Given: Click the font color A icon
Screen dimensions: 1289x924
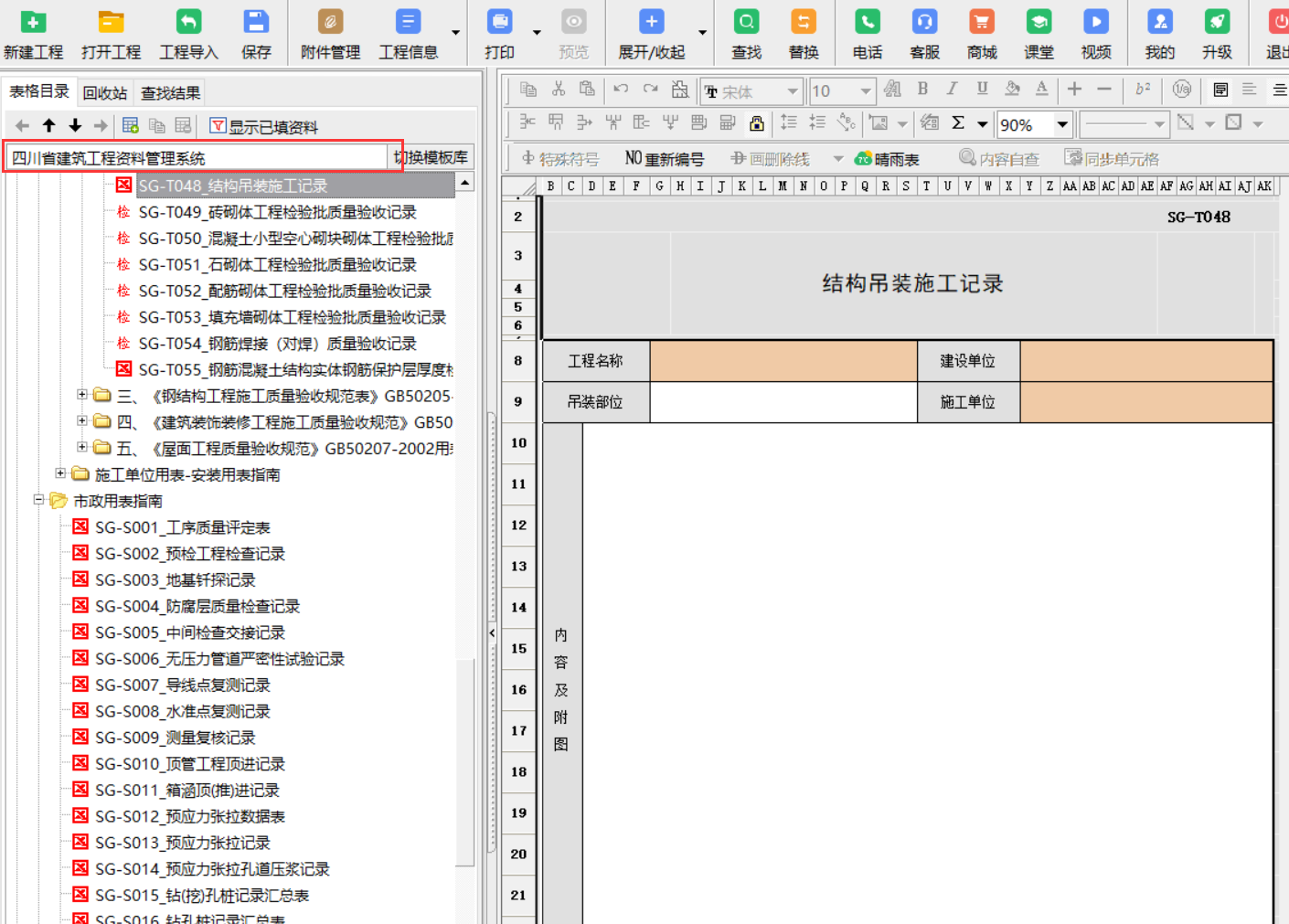Looking at the screenshot, I should pyautogui.click(x=1041, y=89).
